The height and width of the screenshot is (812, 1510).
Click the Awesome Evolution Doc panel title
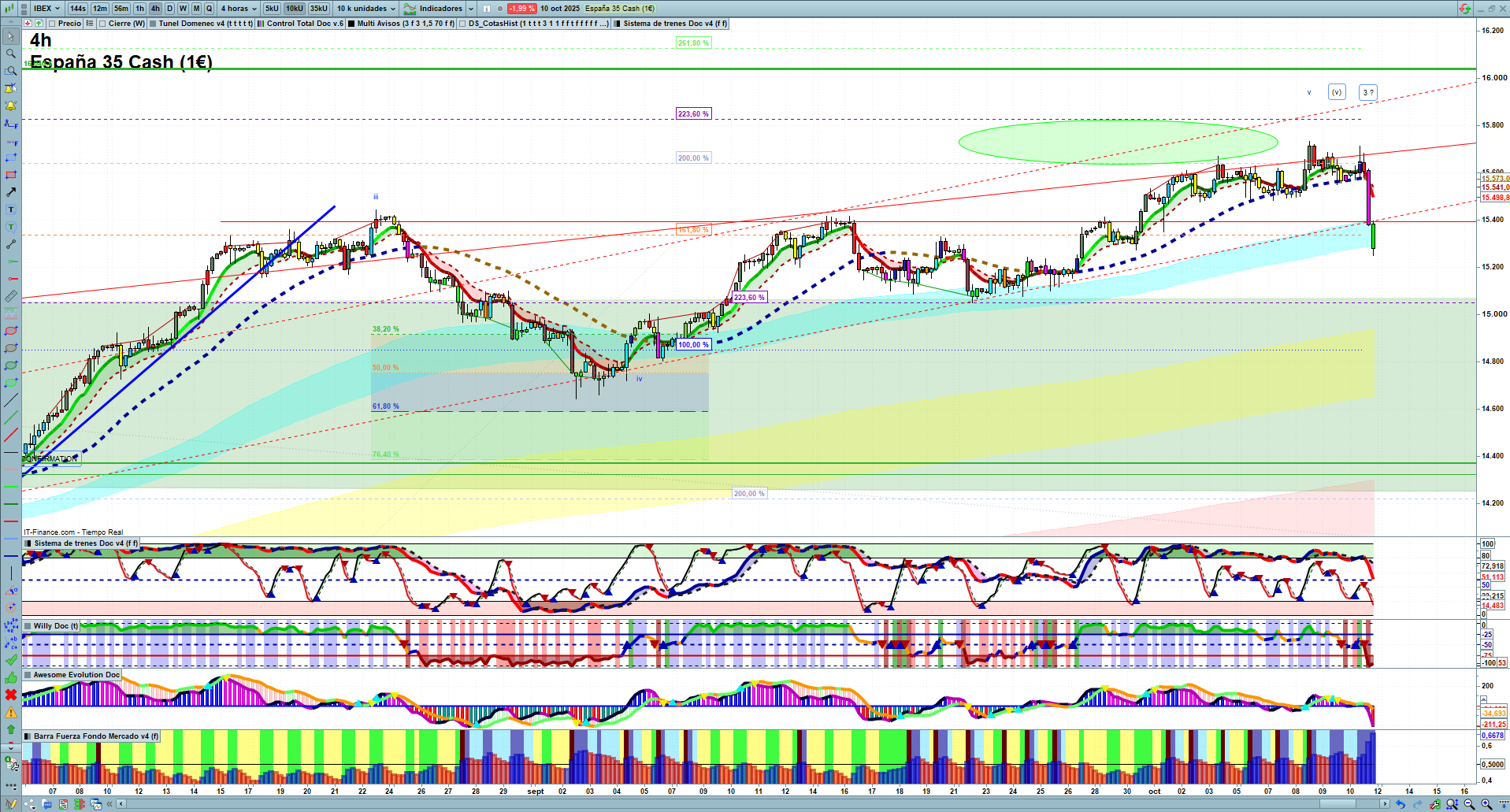click(76, 675)
